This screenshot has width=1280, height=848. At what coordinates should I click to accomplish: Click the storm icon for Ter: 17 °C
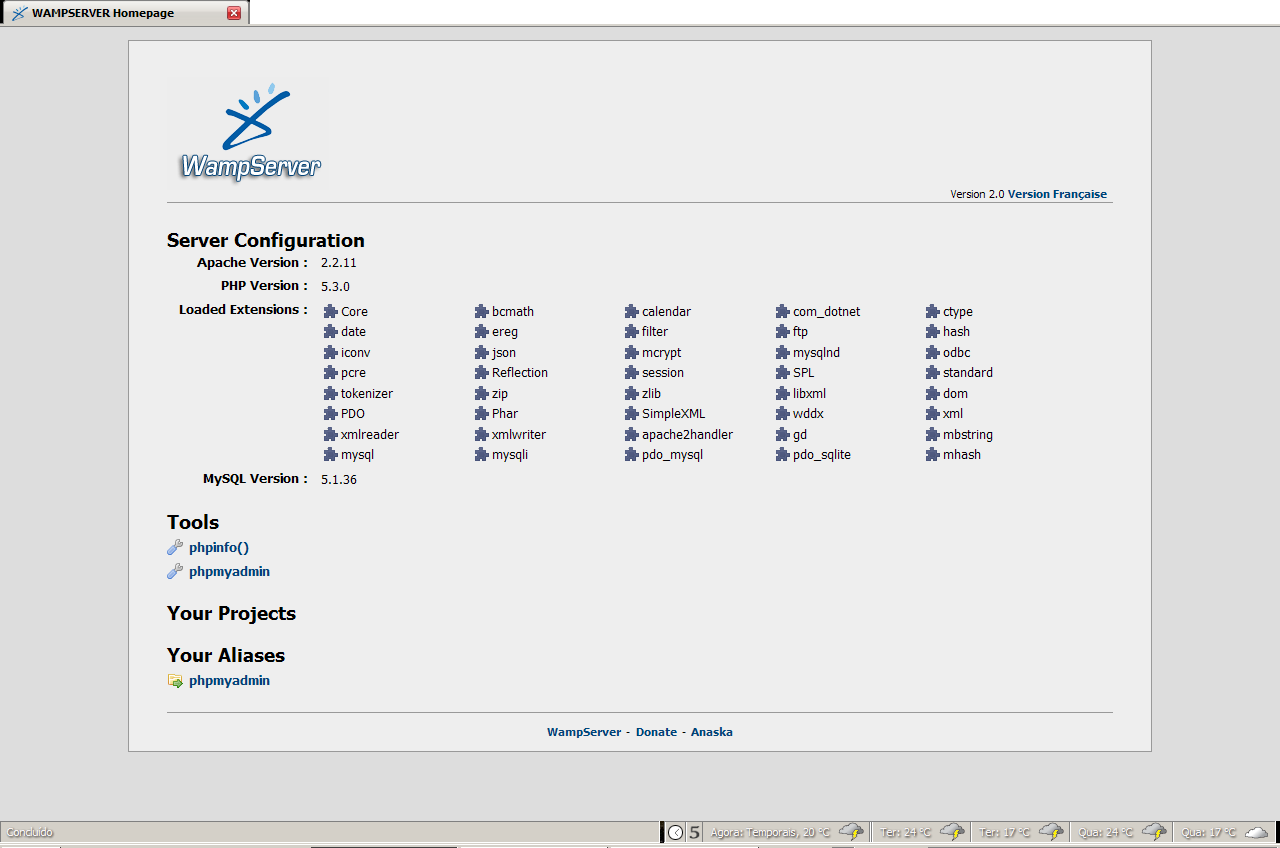tap(1051, 832)
